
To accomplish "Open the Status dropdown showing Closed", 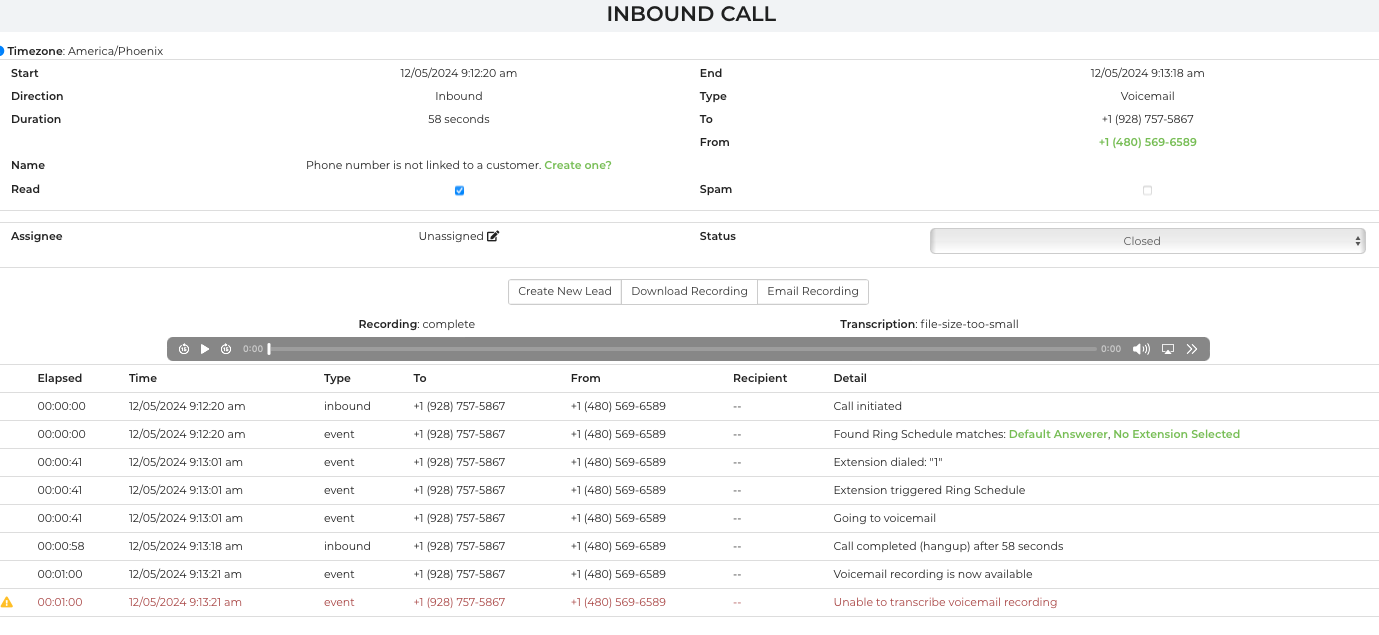I will (x=1147, y=241).
